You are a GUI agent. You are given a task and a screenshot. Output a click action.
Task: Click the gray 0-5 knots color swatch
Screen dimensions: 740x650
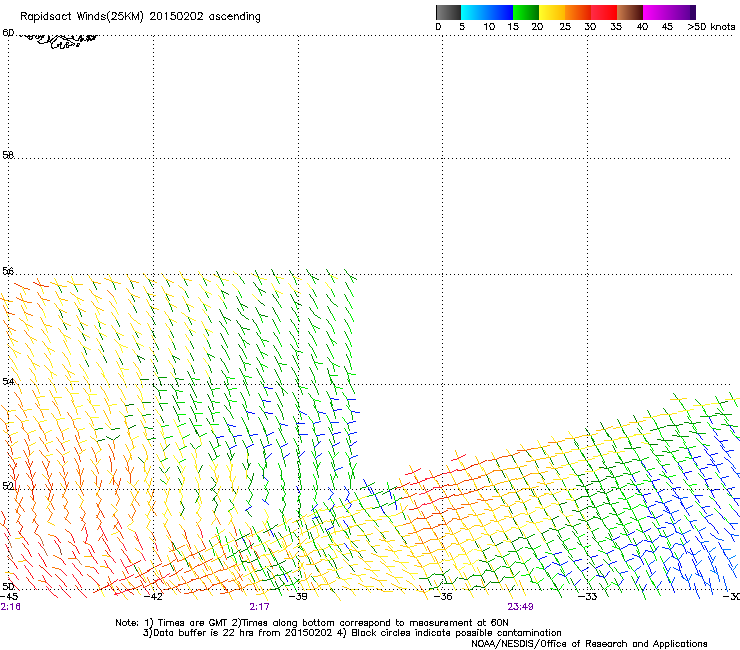tap(448, 12)
